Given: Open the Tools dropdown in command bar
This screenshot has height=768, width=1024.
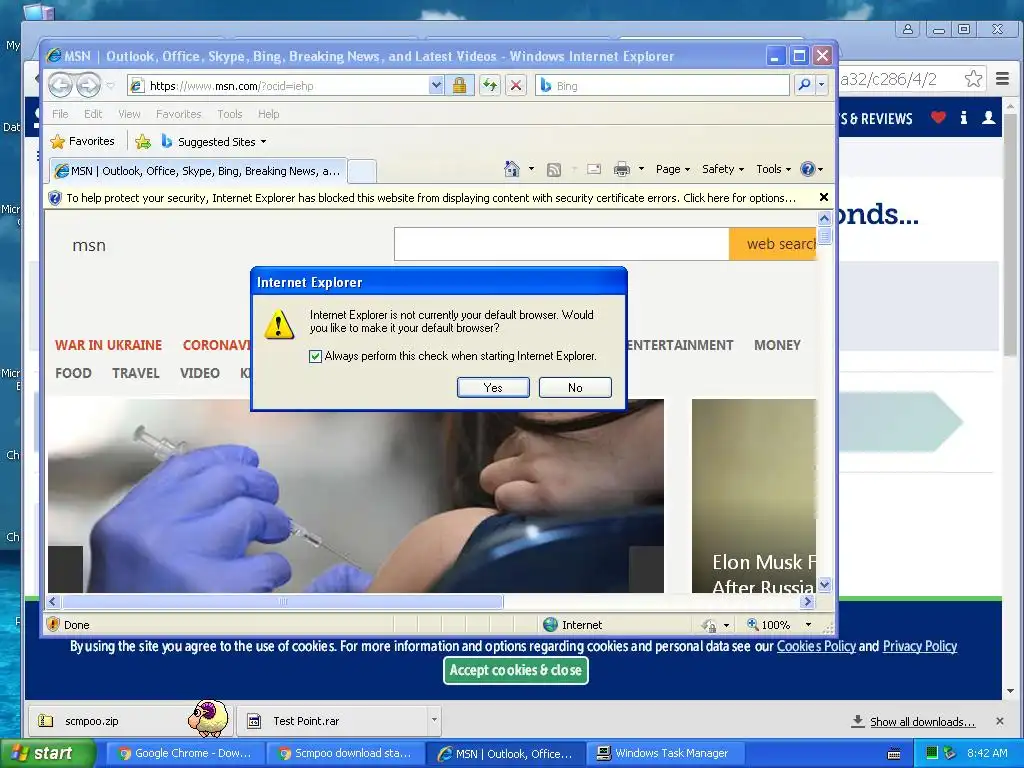Looking at the screenshot, I should click(x=773, y=169).
